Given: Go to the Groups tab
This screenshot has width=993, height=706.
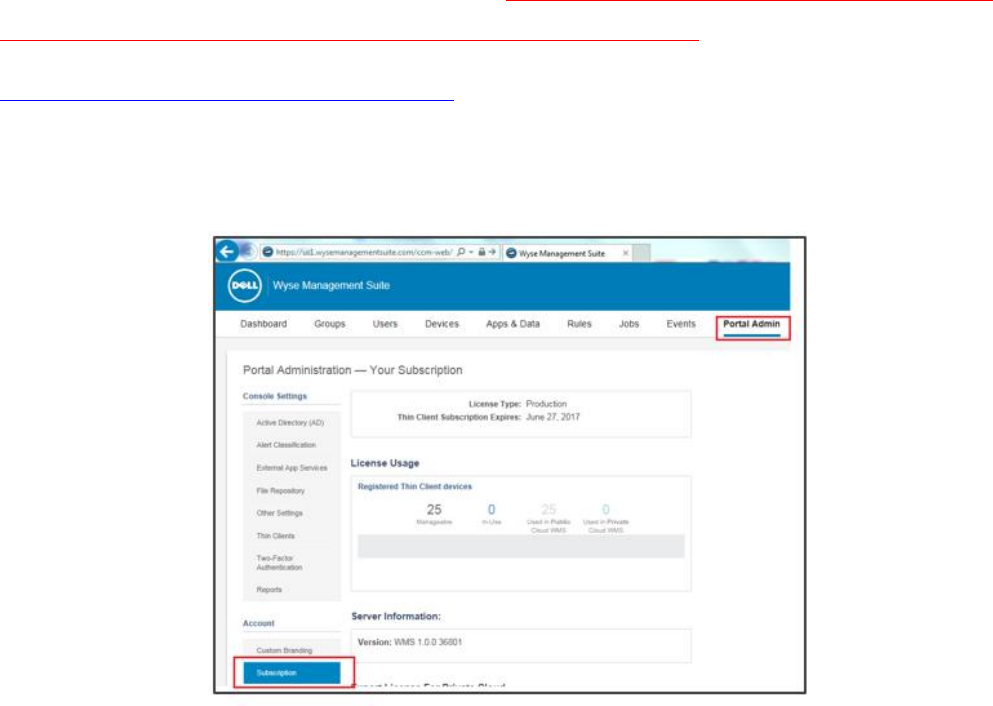Looking at the screenshot, I should click(330, 324).
